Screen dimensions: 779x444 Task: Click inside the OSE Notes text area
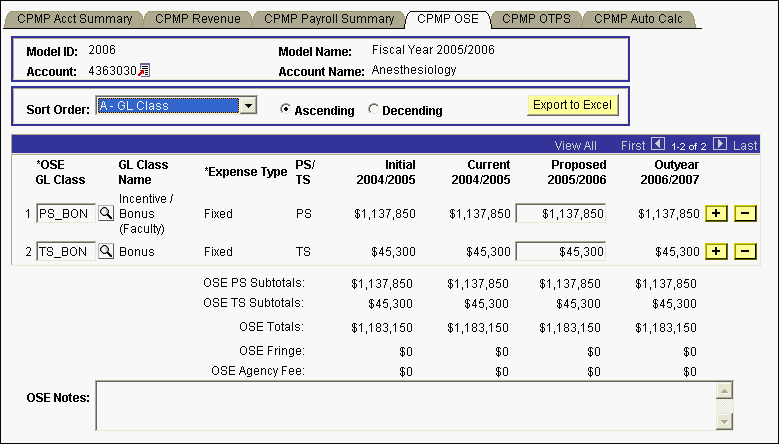[400, 404]
